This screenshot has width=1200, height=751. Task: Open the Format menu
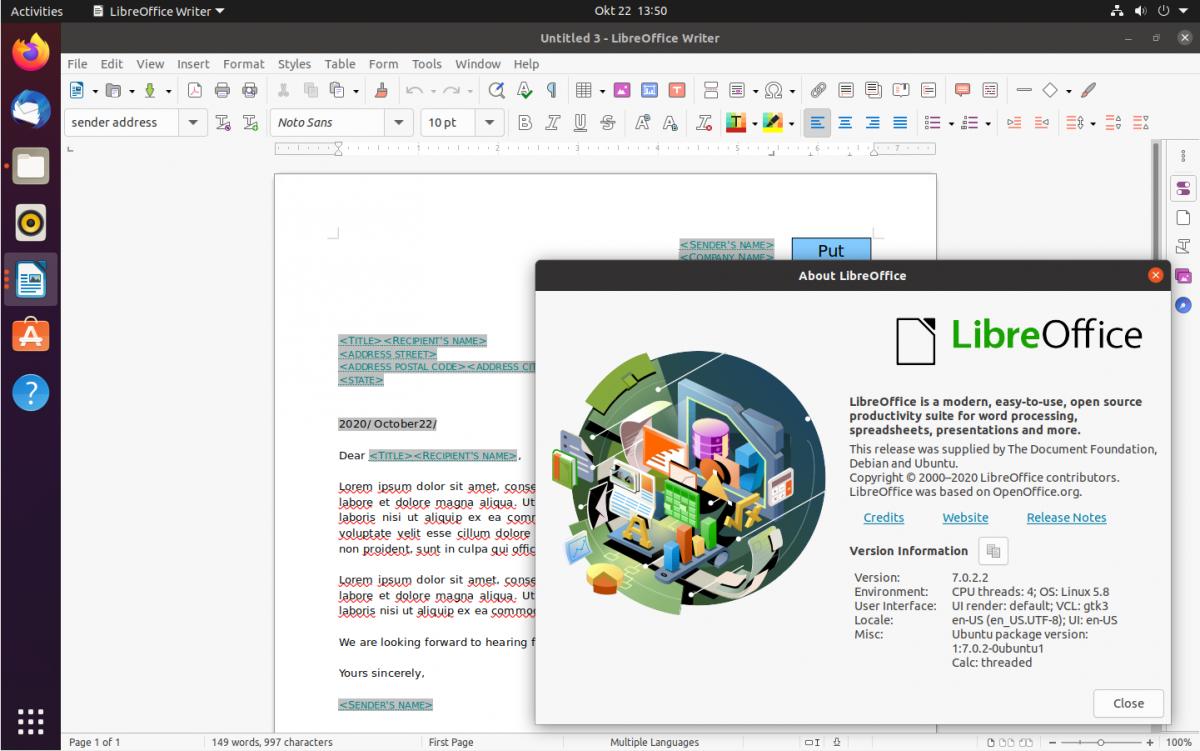[x=243, y=64]
